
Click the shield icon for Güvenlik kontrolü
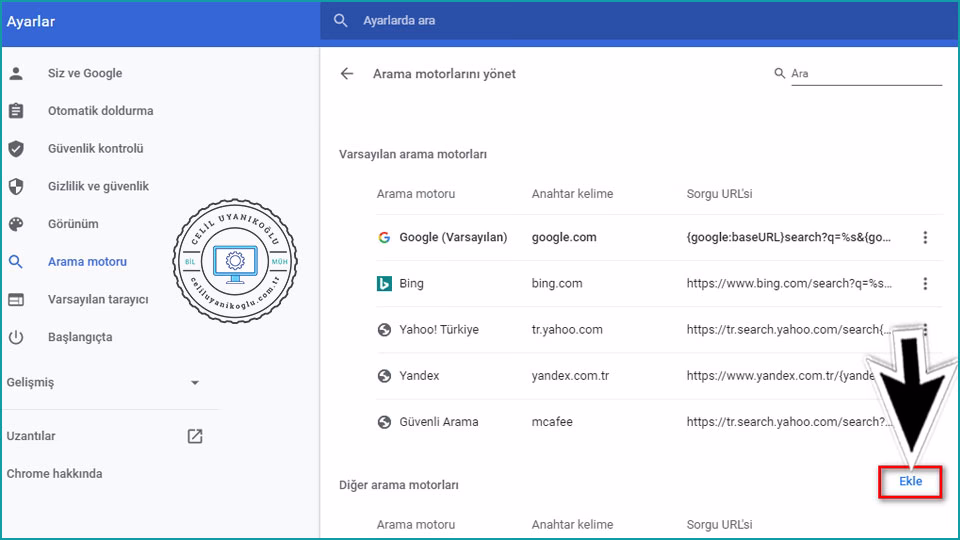click(x=16, y=149)
